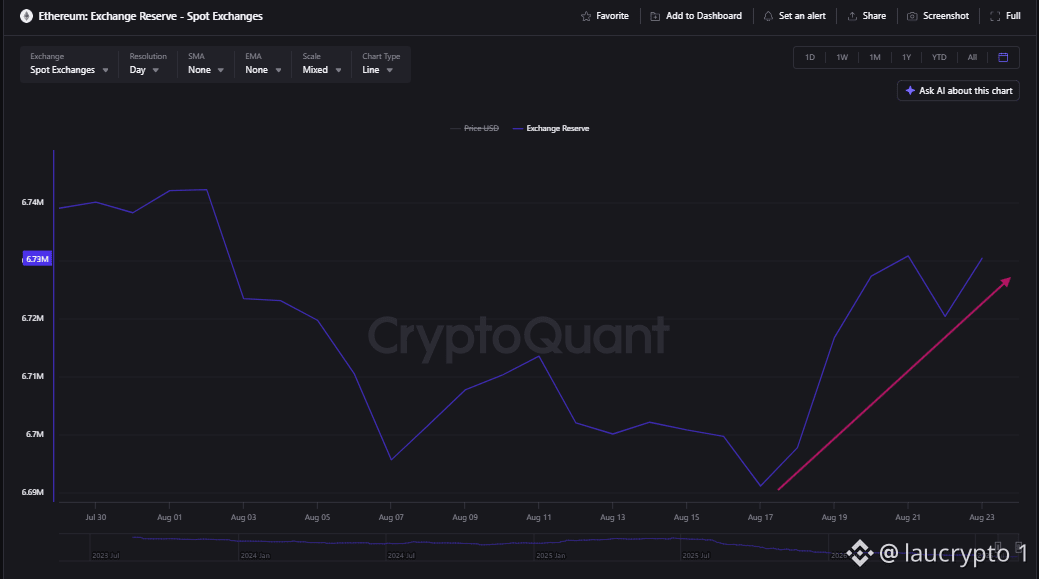Image resolution: width=1039 pixels, height=579 pixels.
Task: Click the AI sparkle icon
Action: pos(910,91)
